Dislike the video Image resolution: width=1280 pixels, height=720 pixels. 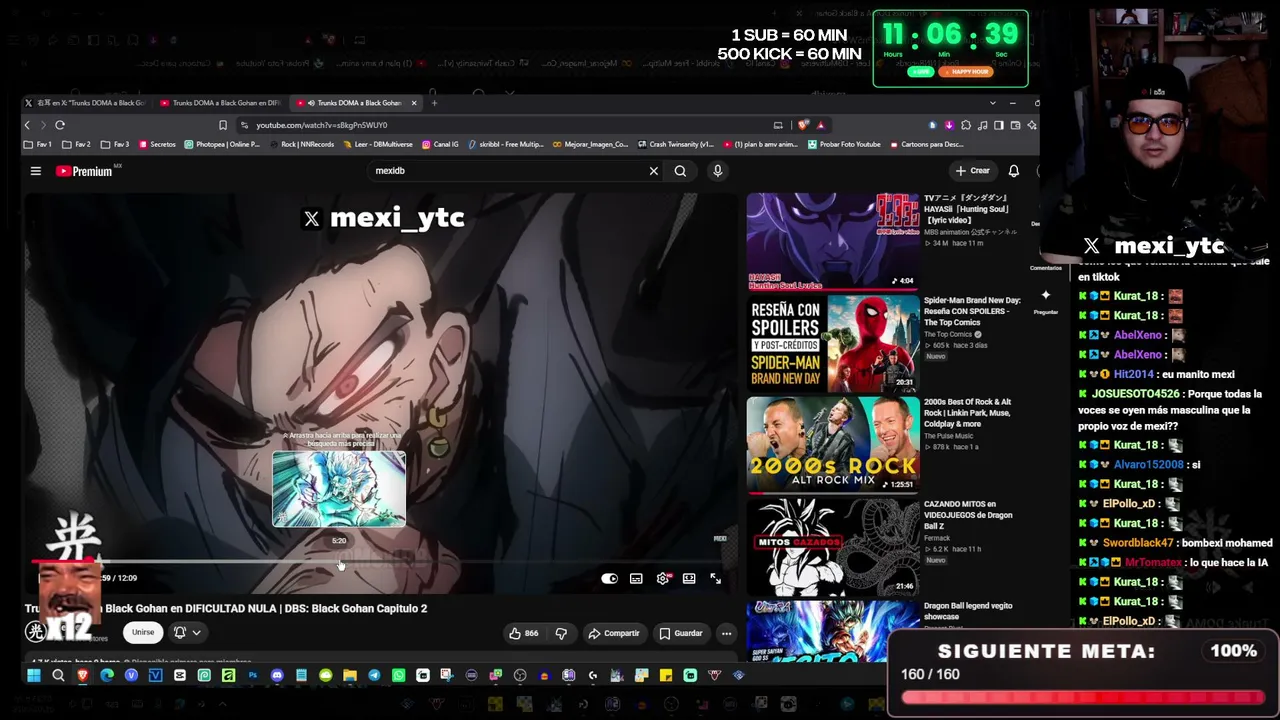pyautogui.click(x=561, y=633)
